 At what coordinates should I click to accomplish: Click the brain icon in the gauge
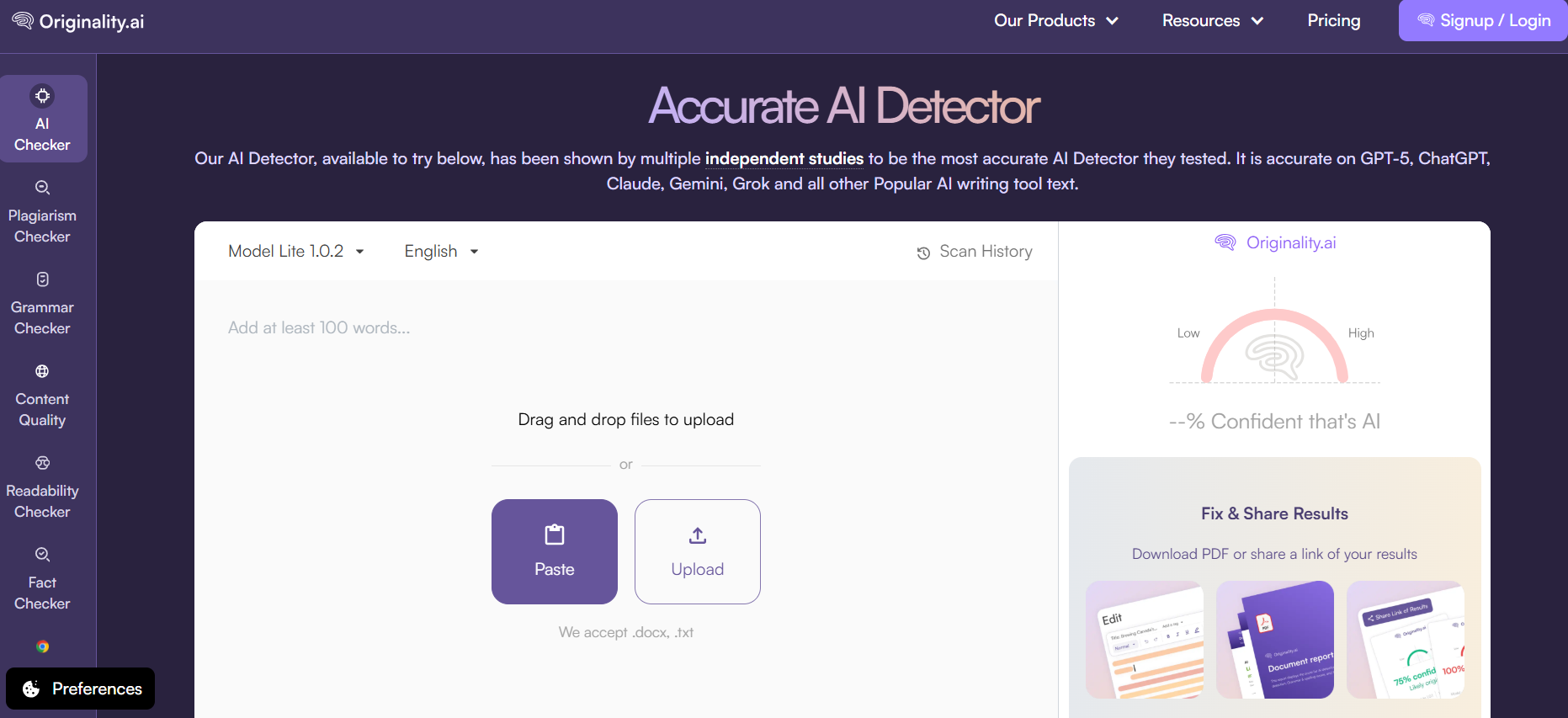click(x=1274, y=357)
